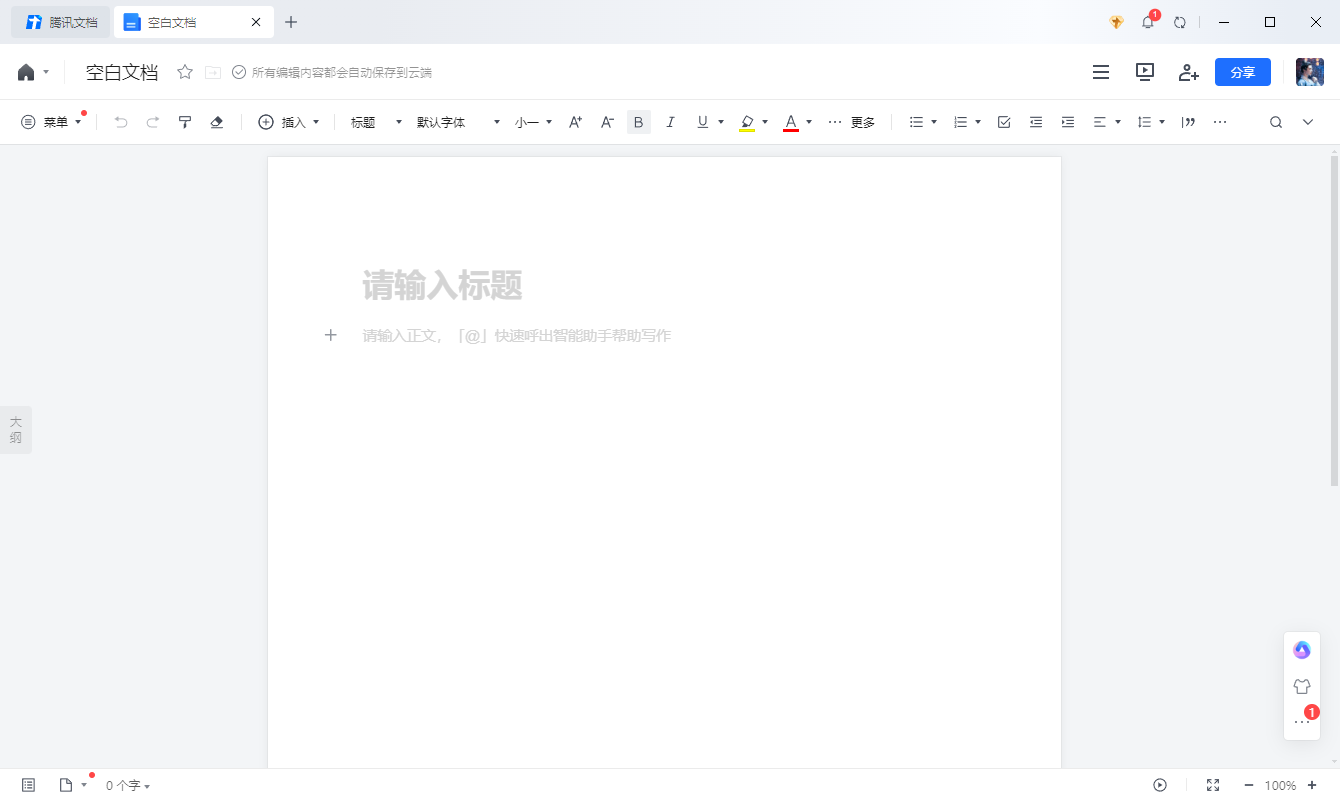
Task: Open the 小一 font size dropdown
Action: tap(531, 121)
